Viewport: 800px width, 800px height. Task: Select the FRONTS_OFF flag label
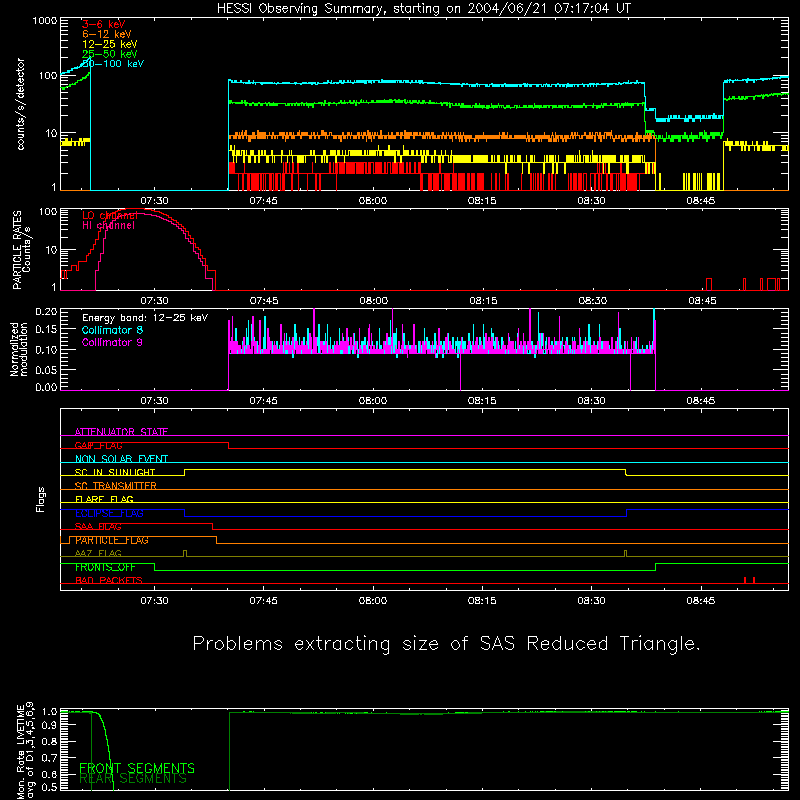point(105,567)
